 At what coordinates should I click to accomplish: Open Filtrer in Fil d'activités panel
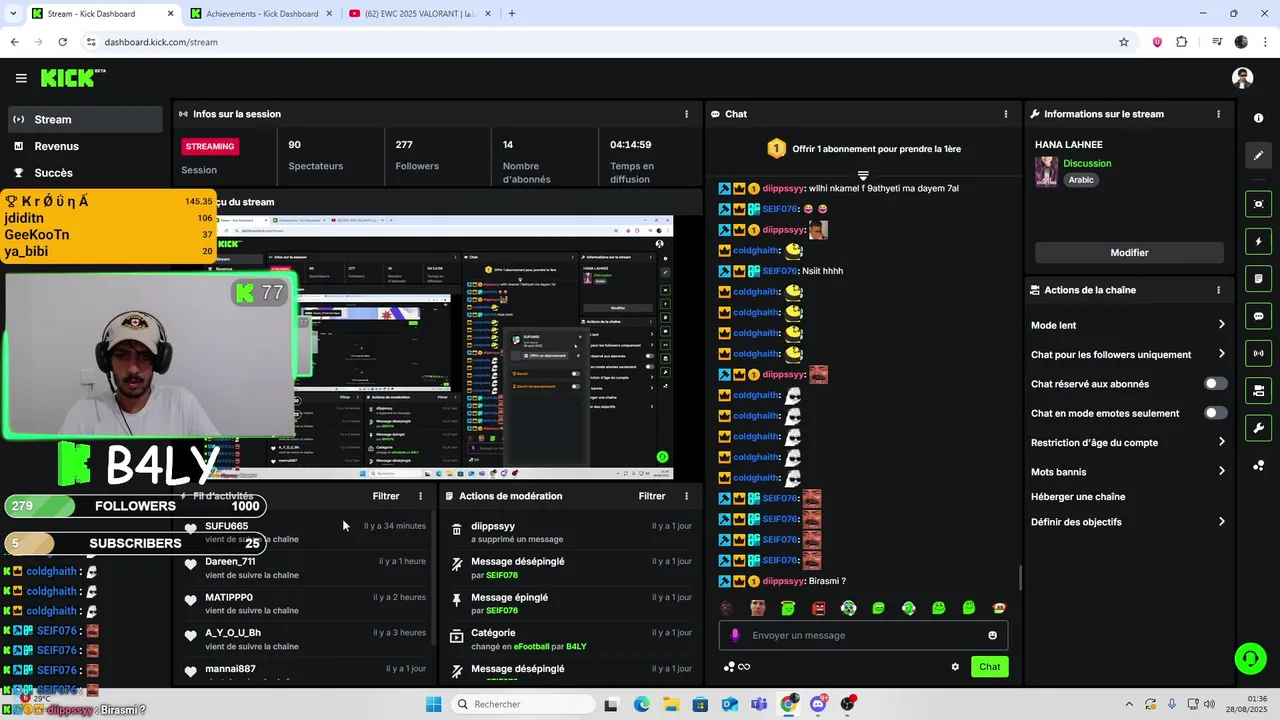coord(386,496)
